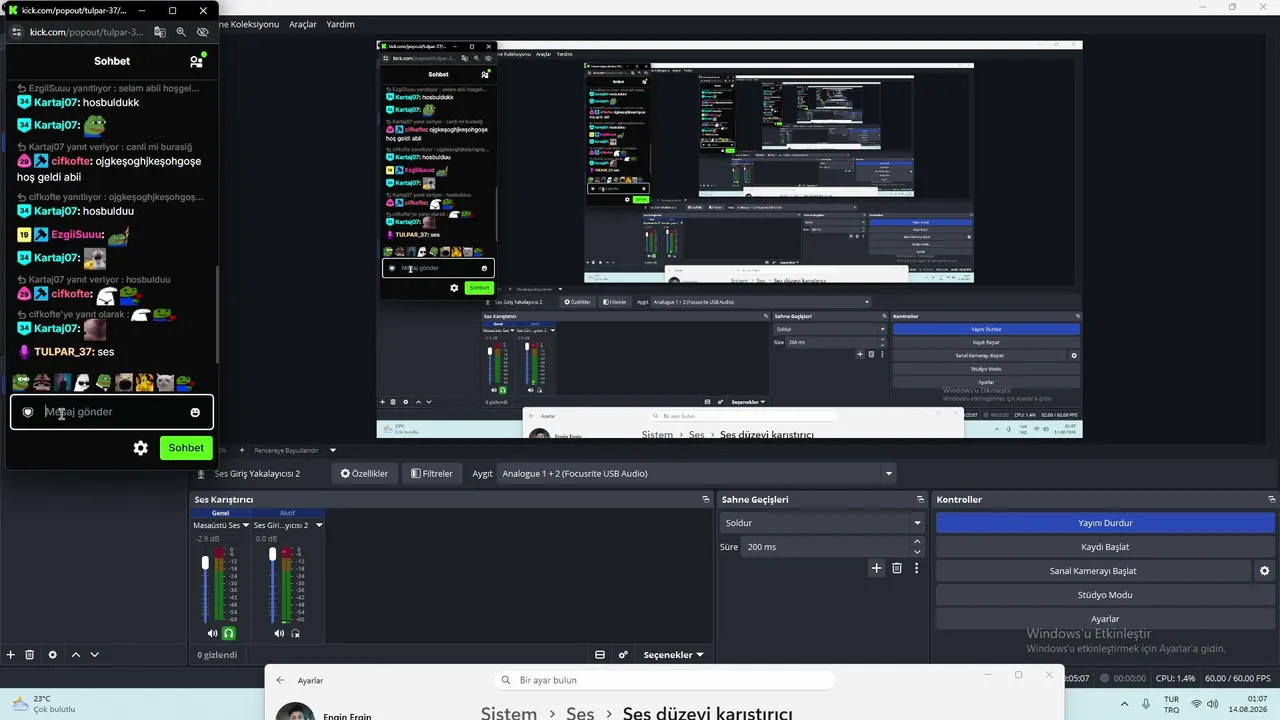
Task: Click the taskbar microphone tray icon
Action: click(1146, 704)
